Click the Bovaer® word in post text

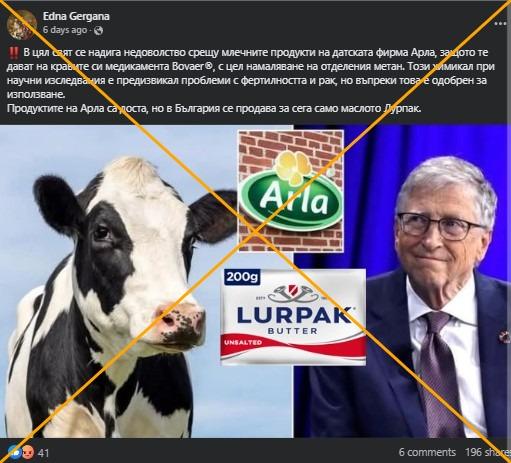[x=192, y=66]
